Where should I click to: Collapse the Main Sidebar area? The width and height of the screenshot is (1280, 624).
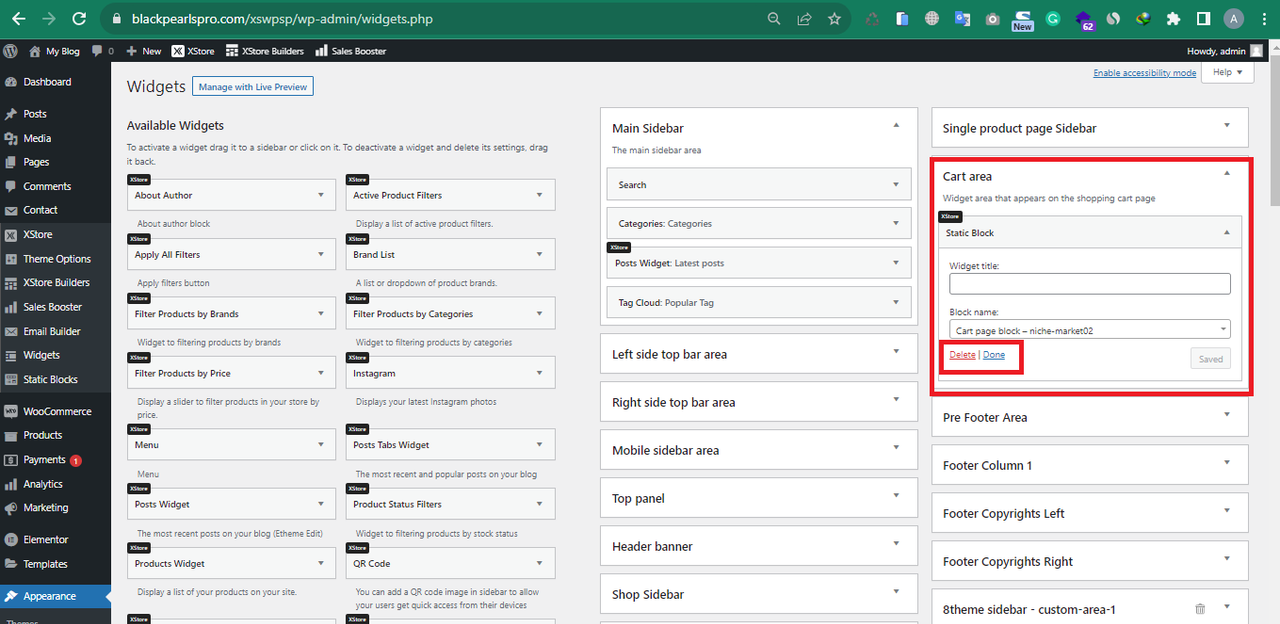896,125
